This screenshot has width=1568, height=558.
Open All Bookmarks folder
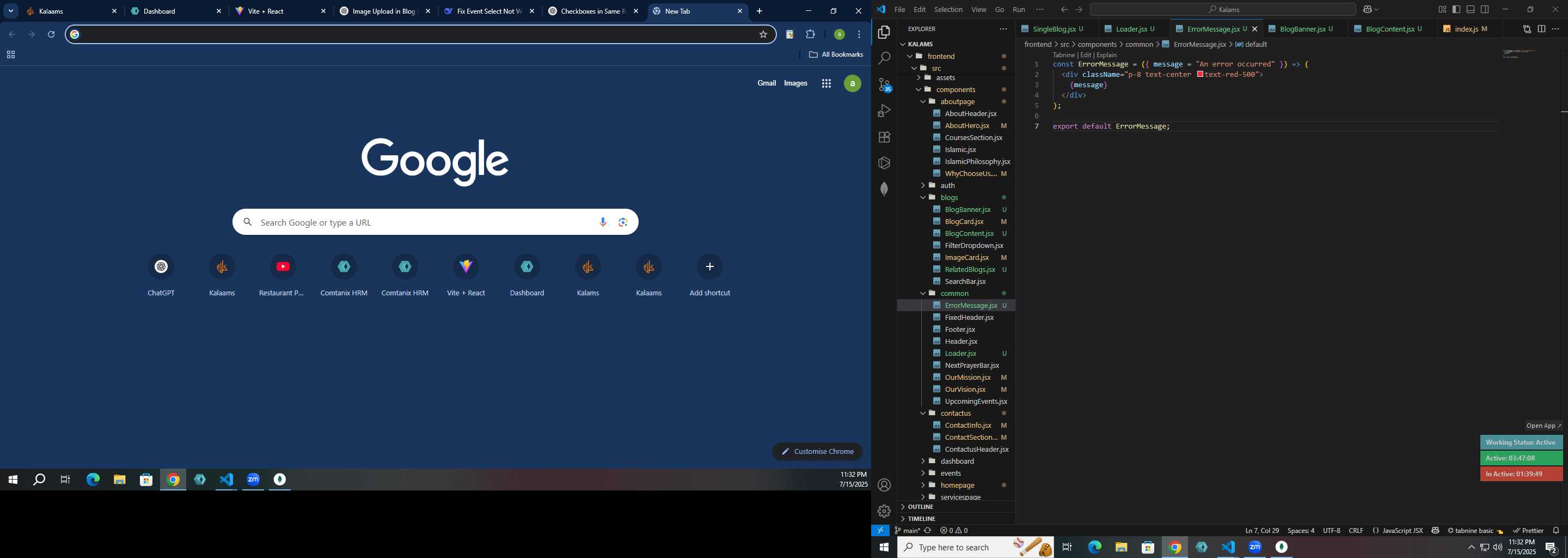[x=836, y=55]
